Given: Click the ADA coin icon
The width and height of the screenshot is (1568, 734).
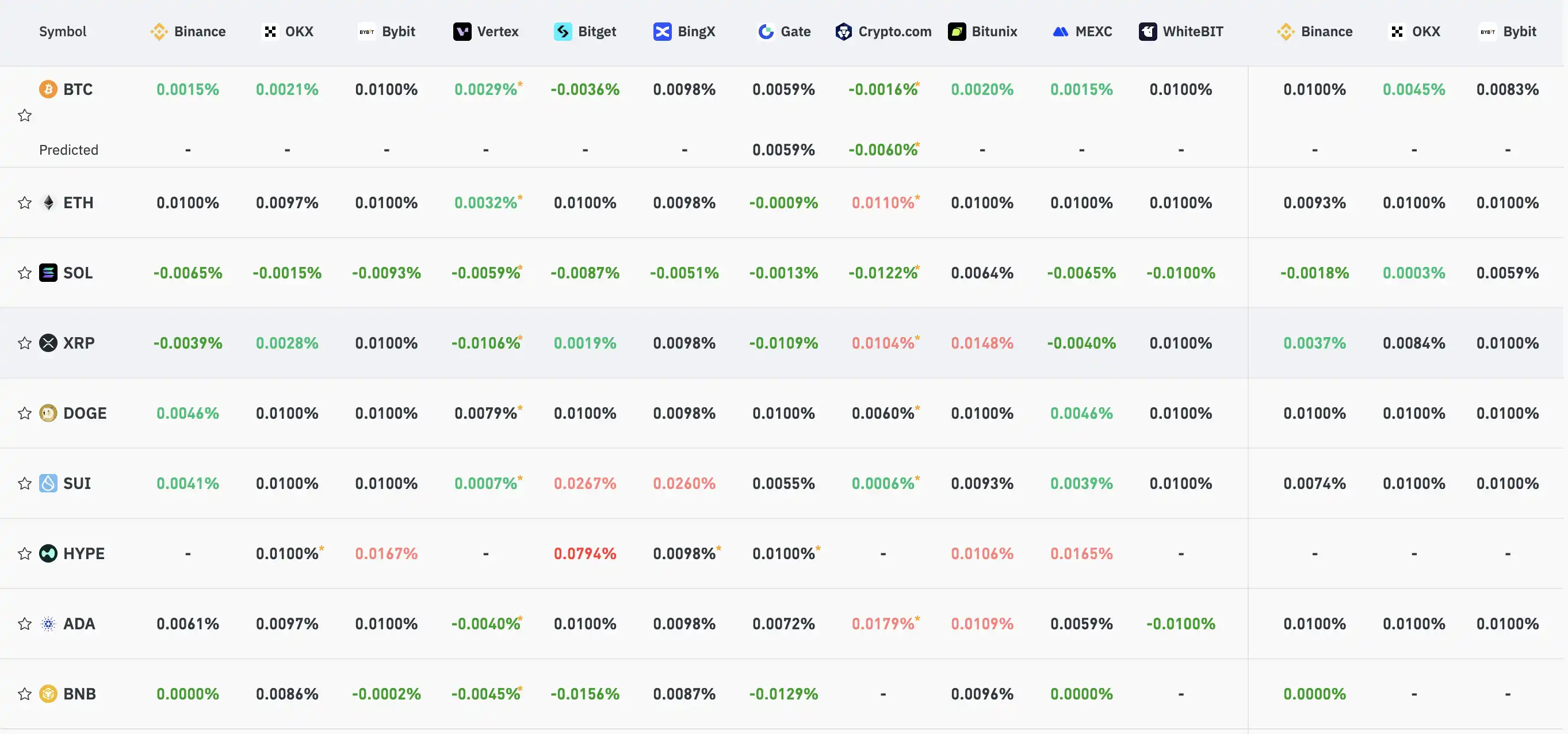Looking at the screenshot, I should [48, 624].
